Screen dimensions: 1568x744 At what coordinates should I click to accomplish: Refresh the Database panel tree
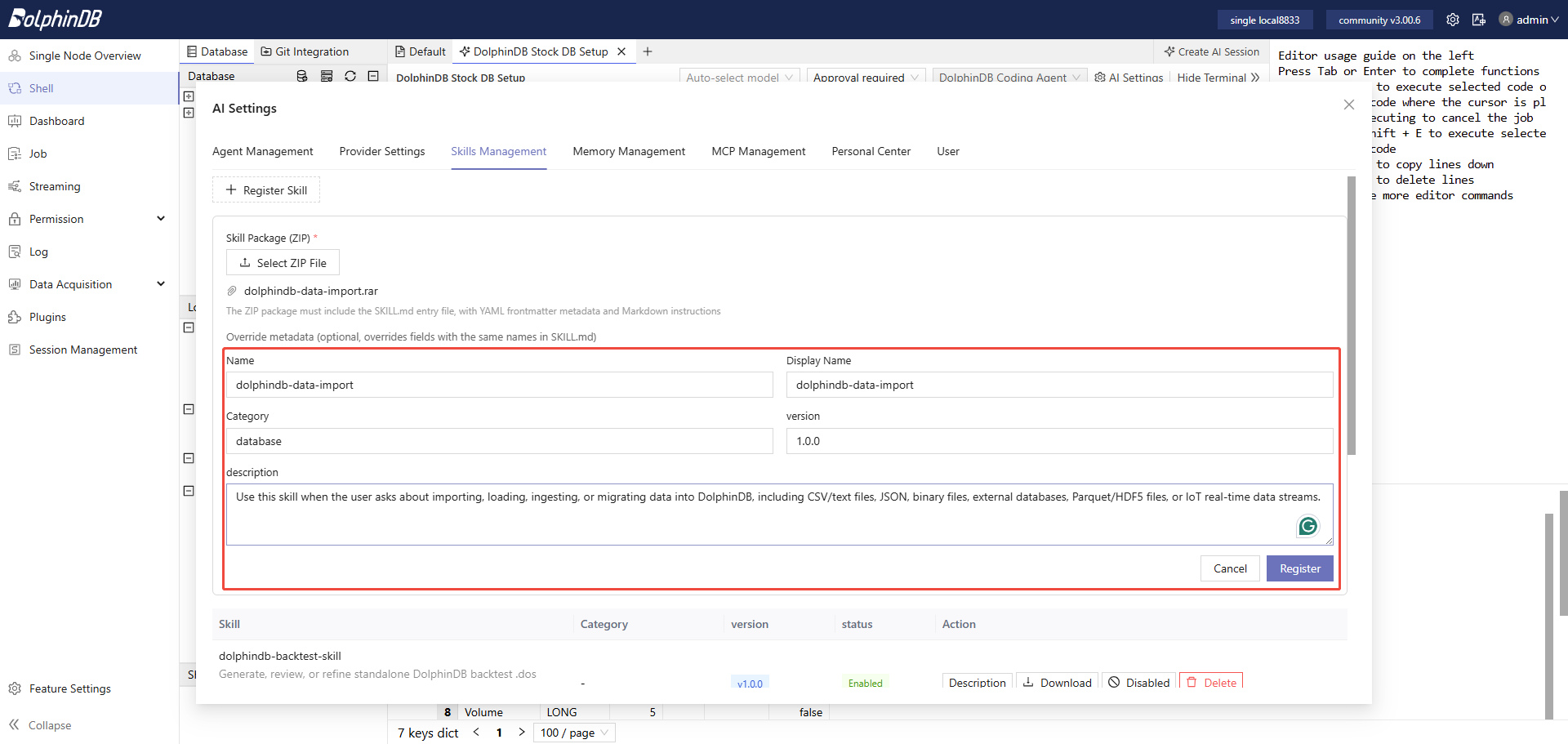350,76
